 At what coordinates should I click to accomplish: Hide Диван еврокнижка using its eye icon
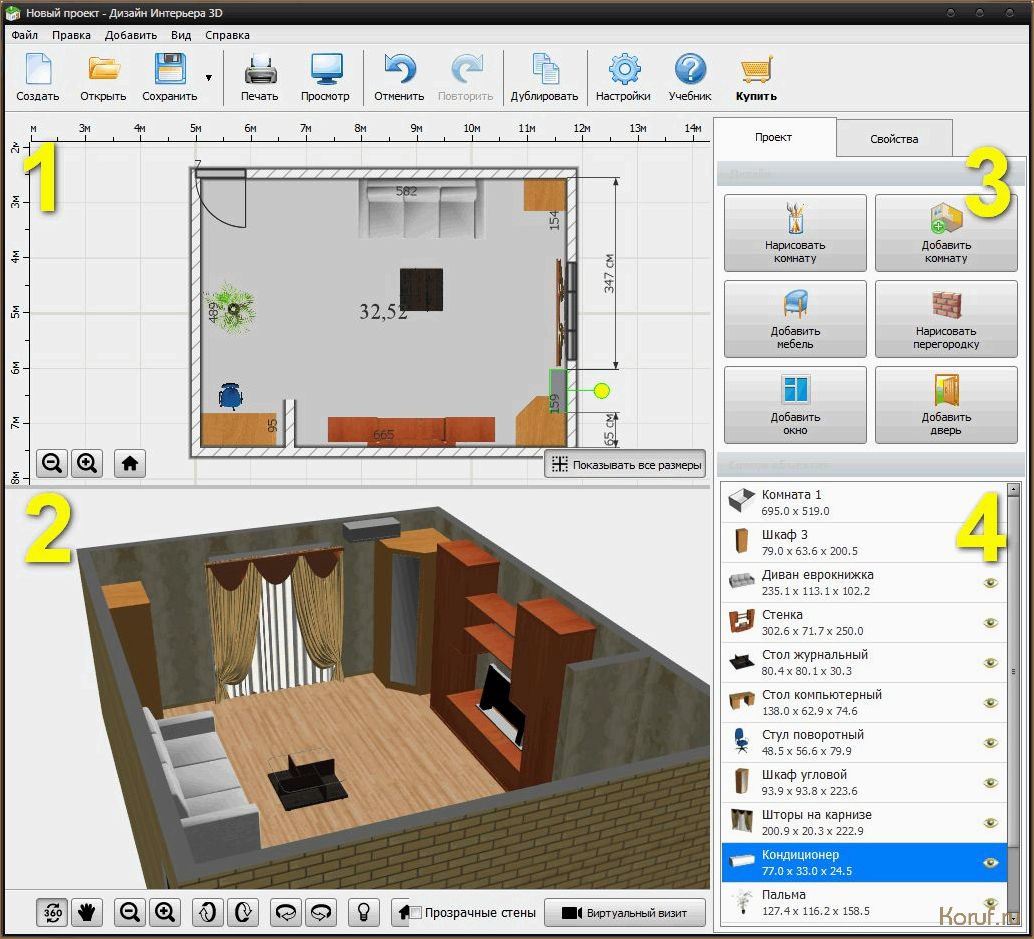click(990, 583)
